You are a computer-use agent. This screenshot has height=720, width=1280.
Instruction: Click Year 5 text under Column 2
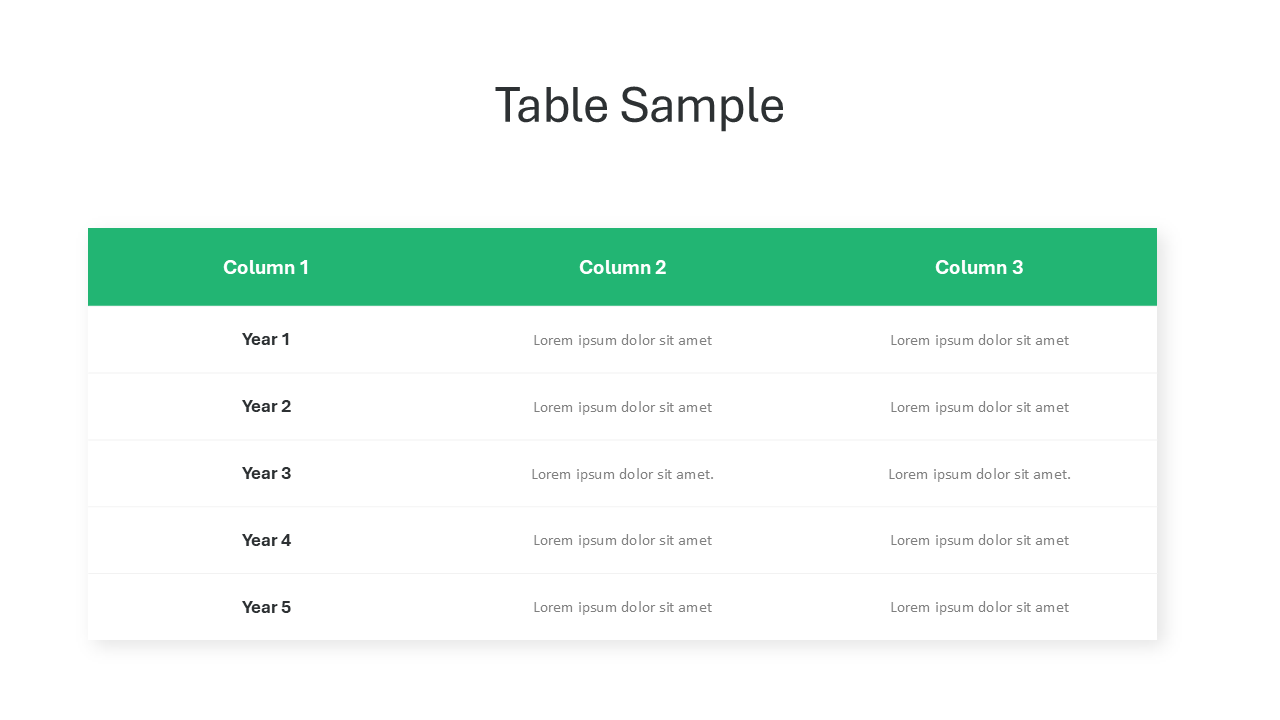click(x=622, y=607)
